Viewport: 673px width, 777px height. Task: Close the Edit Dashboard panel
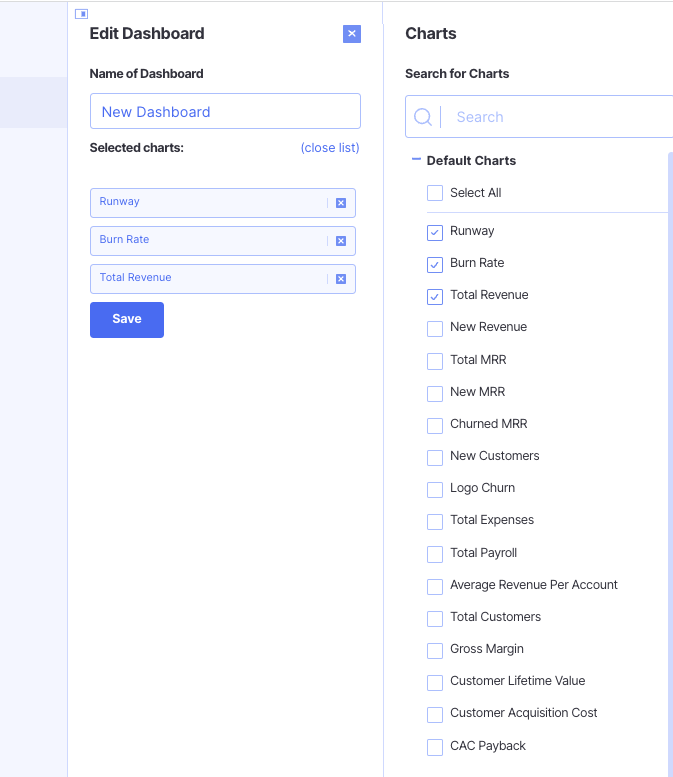point(352,34)
